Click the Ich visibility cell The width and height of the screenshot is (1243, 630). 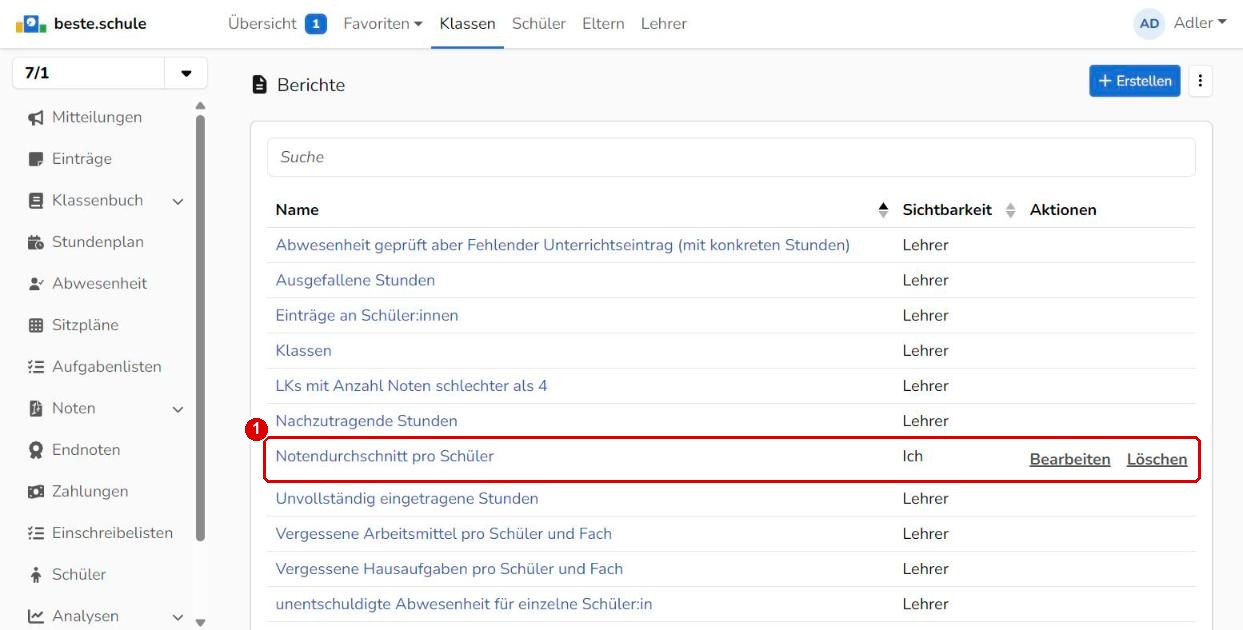tap(913, 456)
